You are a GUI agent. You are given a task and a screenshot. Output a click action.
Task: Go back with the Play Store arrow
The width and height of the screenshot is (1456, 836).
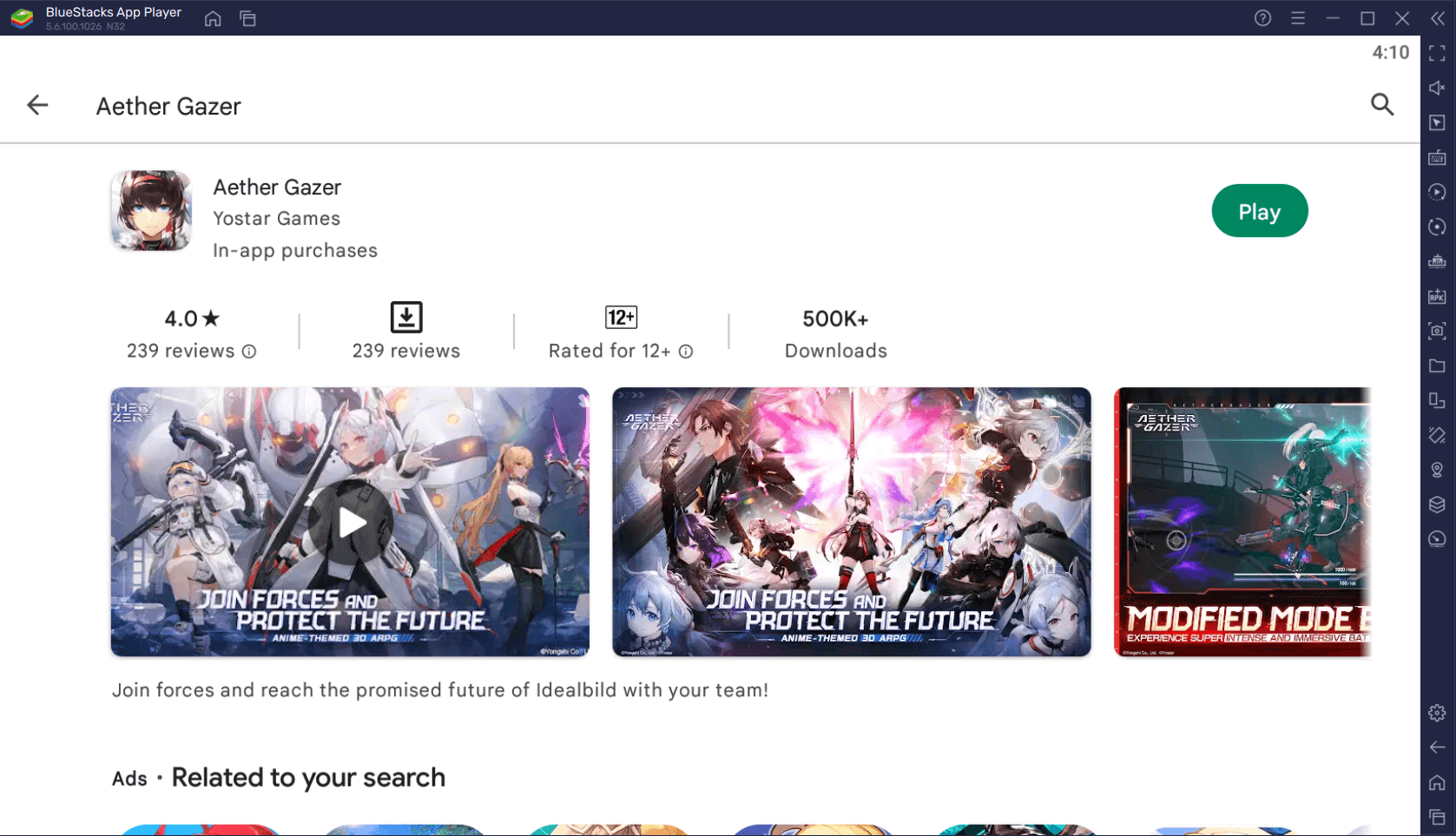click(37, 105)
